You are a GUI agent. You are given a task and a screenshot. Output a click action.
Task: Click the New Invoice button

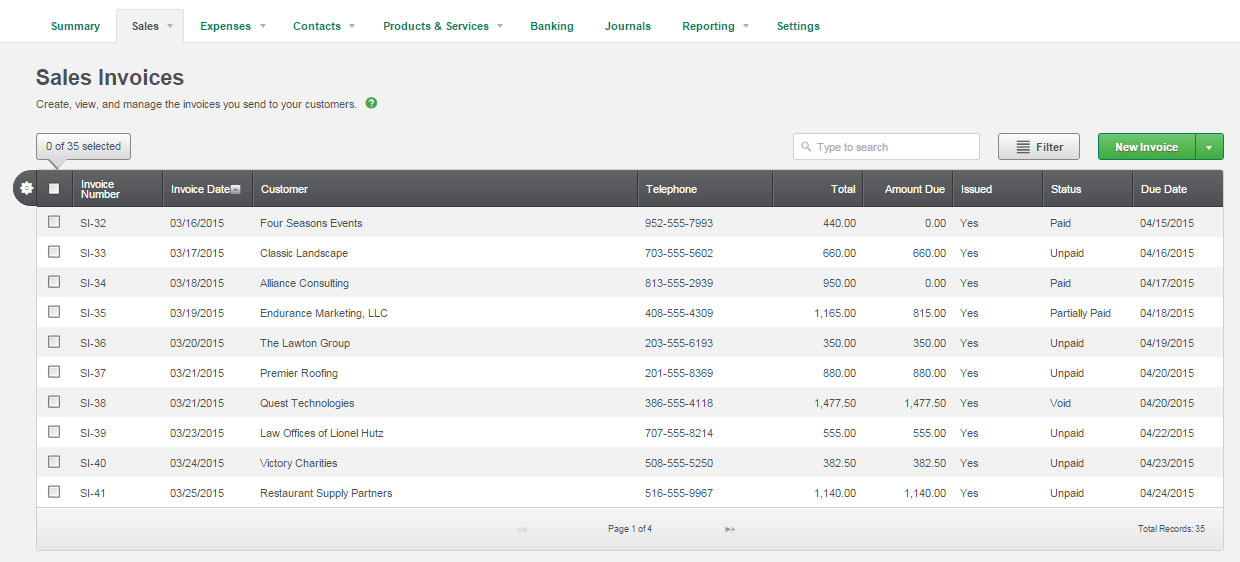click(x=1146, y=147)
